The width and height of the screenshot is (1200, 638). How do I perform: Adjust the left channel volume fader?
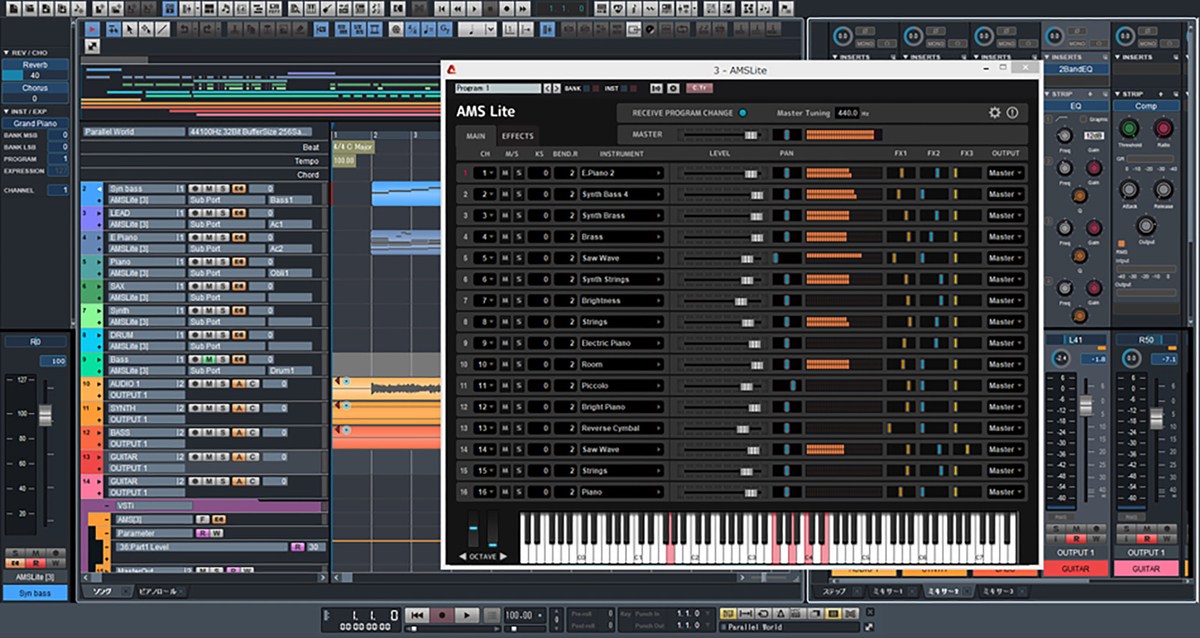tap(44, 415)
